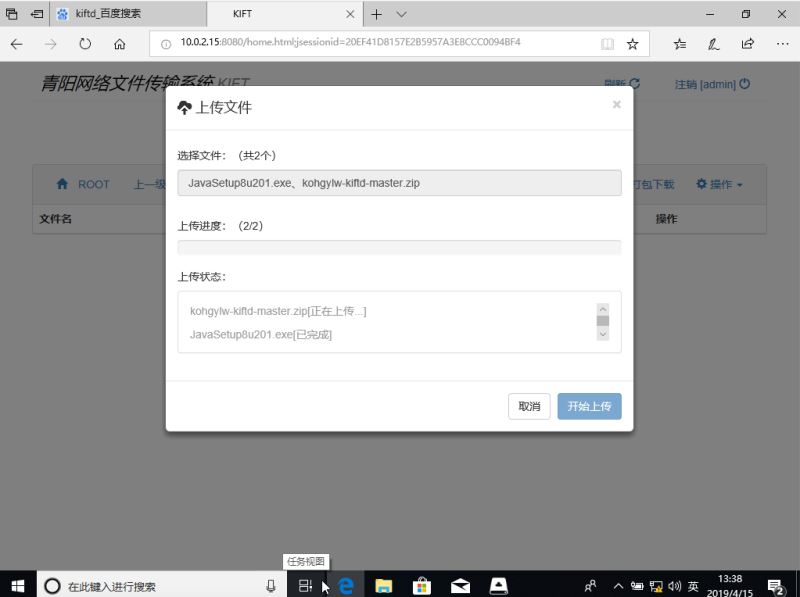Click the annotation pen icon in the browser toolbar
Viewport: 800px width, 597px height.
pos(712,43)
